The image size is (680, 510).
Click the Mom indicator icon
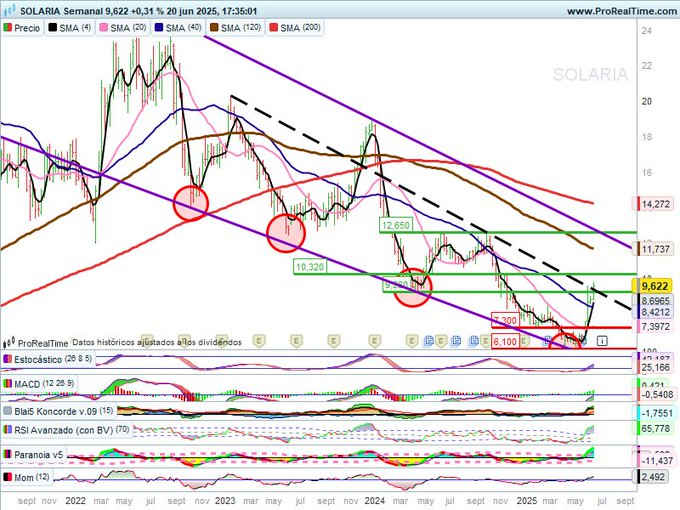pos(7,477)
